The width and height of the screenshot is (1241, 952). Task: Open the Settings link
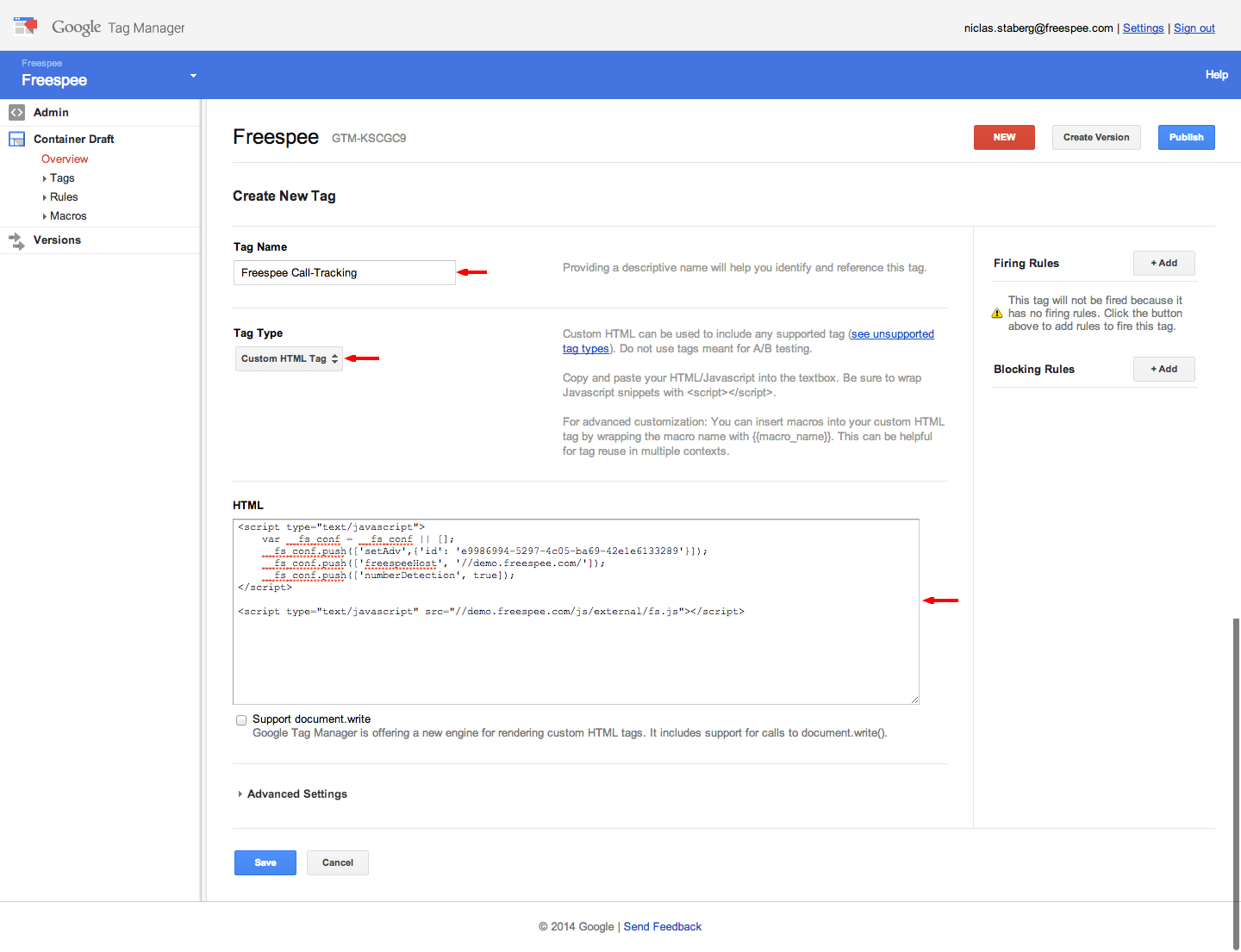click(x=1143, y=28)
